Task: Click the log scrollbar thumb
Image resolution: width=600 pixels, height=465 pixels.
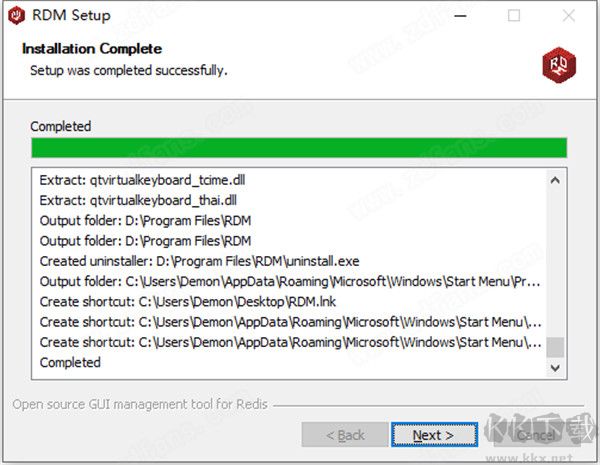Action: pyautogui.click(x=555, y=346)
